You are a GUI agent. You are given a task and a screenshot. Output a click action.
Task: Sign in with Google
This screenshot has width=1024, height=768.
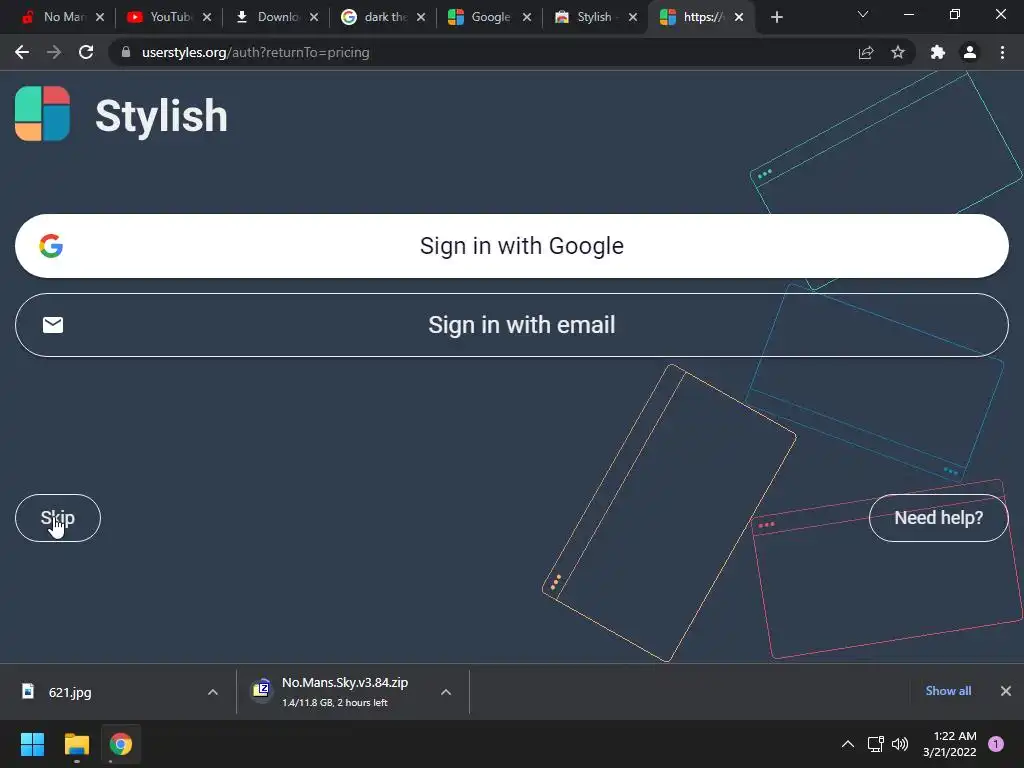[x=511, y=246]
